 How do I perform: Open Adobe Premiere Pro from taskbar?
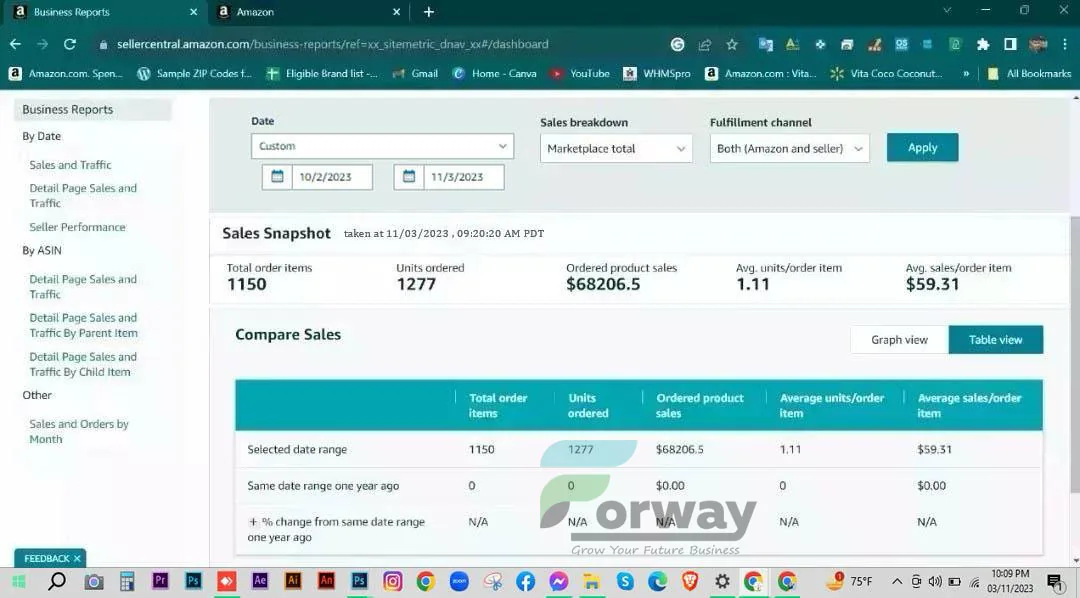tap(160, 581)
